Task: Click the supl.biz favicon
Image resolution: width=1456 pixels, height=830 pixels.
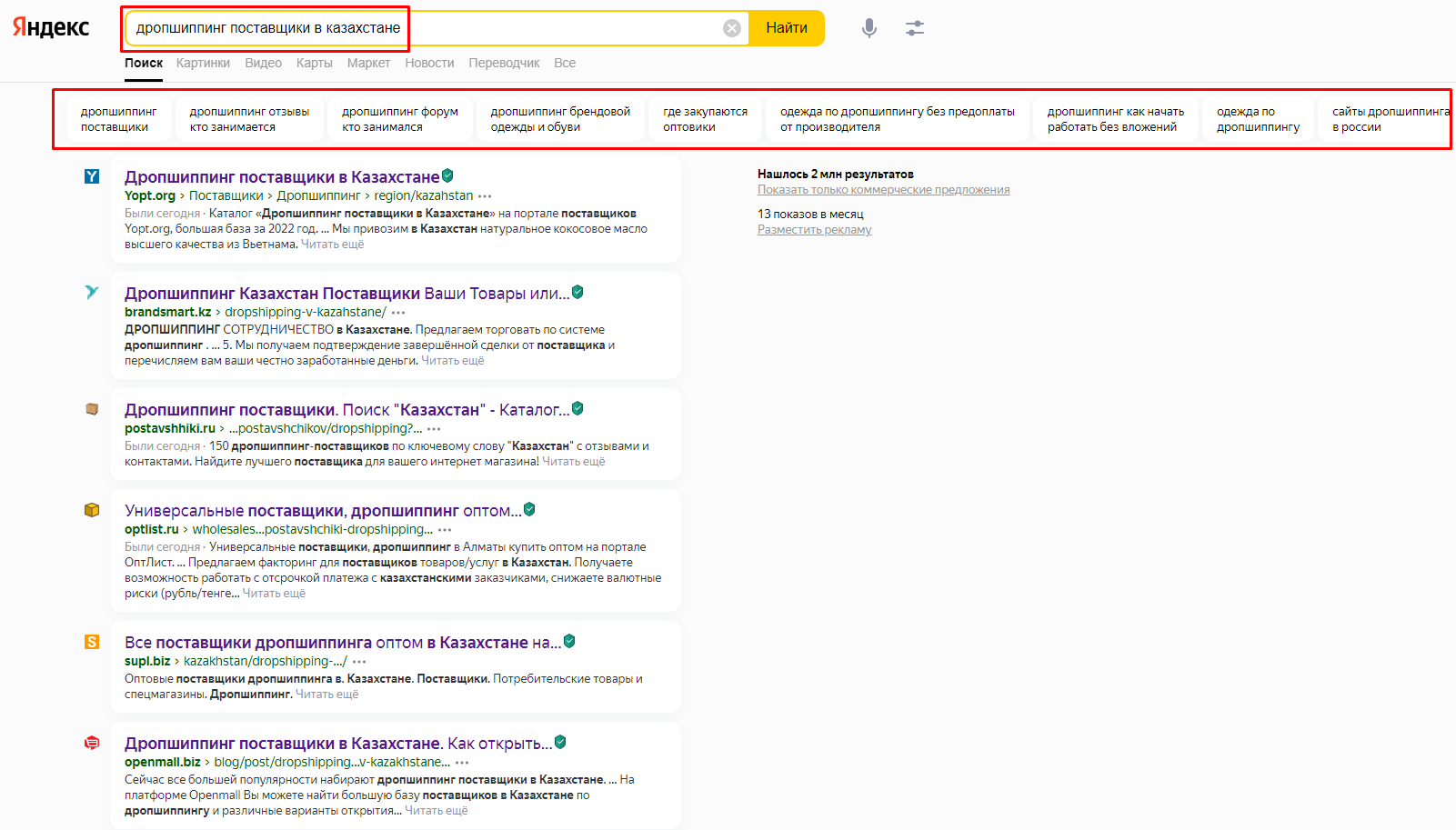Action: (x=92, y=642)
